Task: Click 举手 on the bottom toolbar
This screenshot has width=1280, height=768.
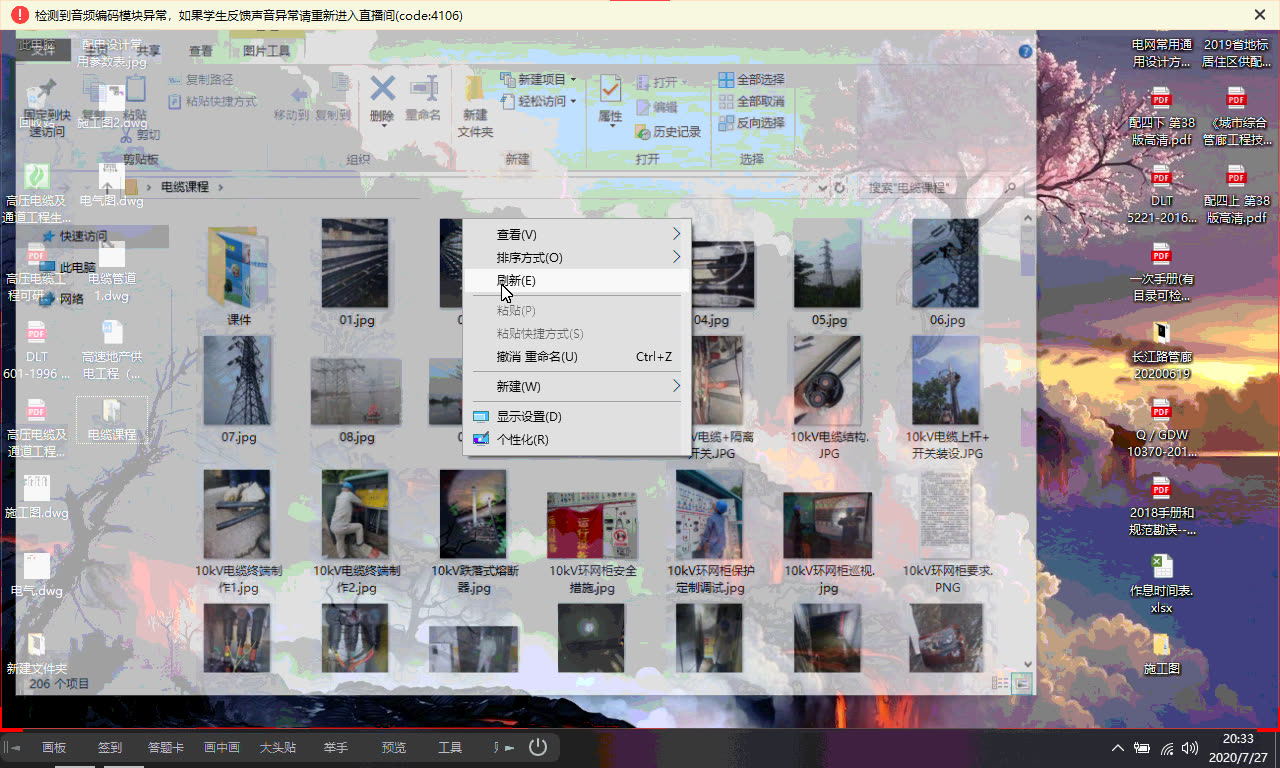Action: pos(336,747)
